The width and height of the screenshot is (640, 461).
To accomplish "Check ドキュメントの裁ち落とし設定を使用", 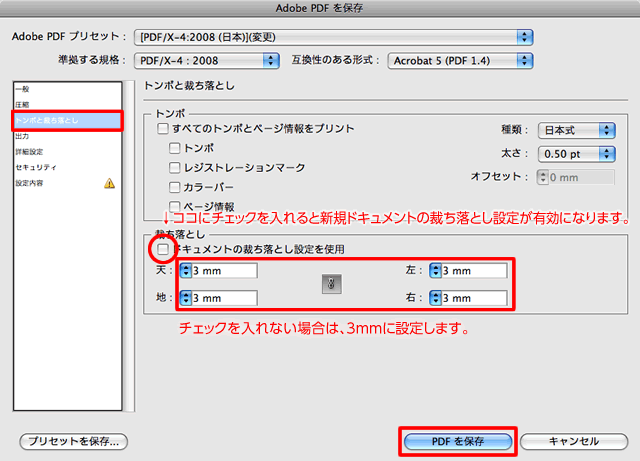I will 163,249.
